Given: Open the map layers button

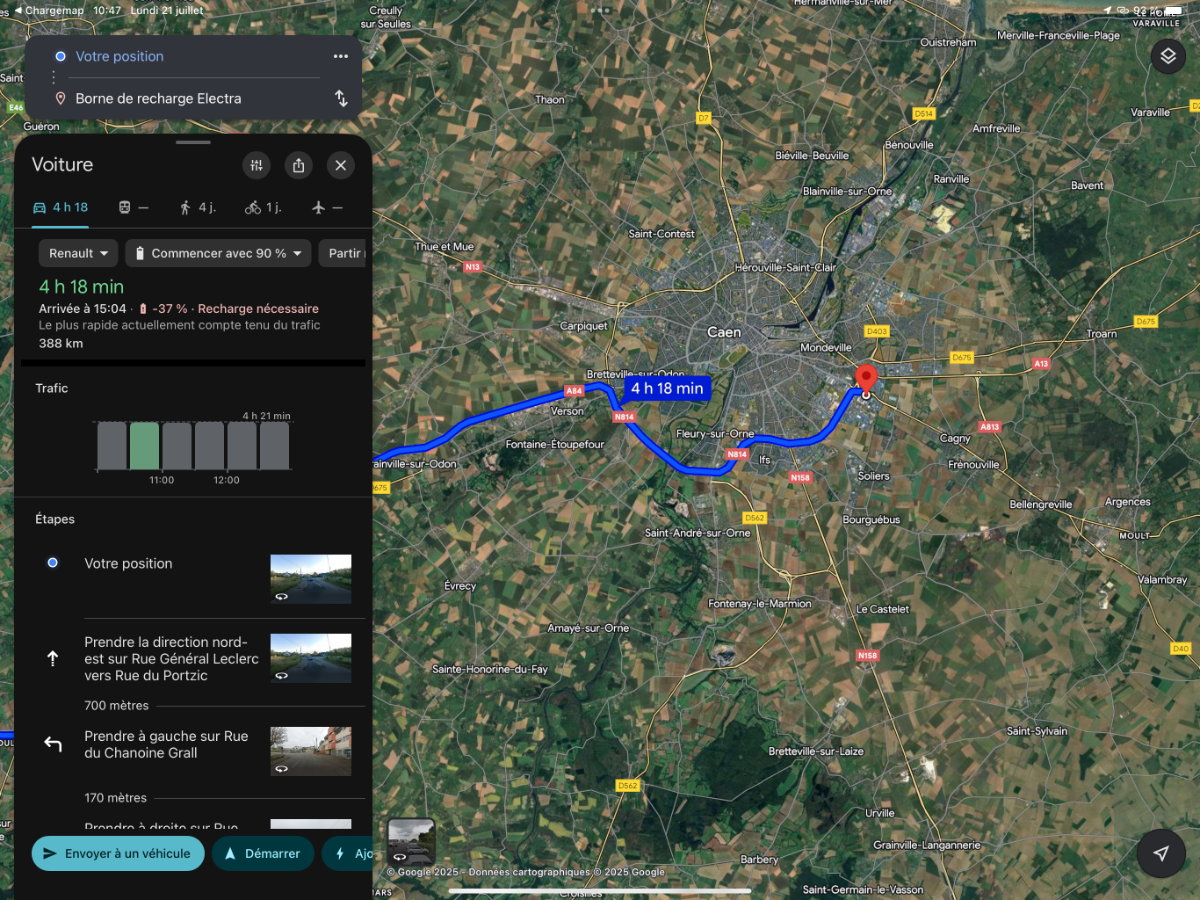Looking at the screenshot, I should [x=1167, y=57].
